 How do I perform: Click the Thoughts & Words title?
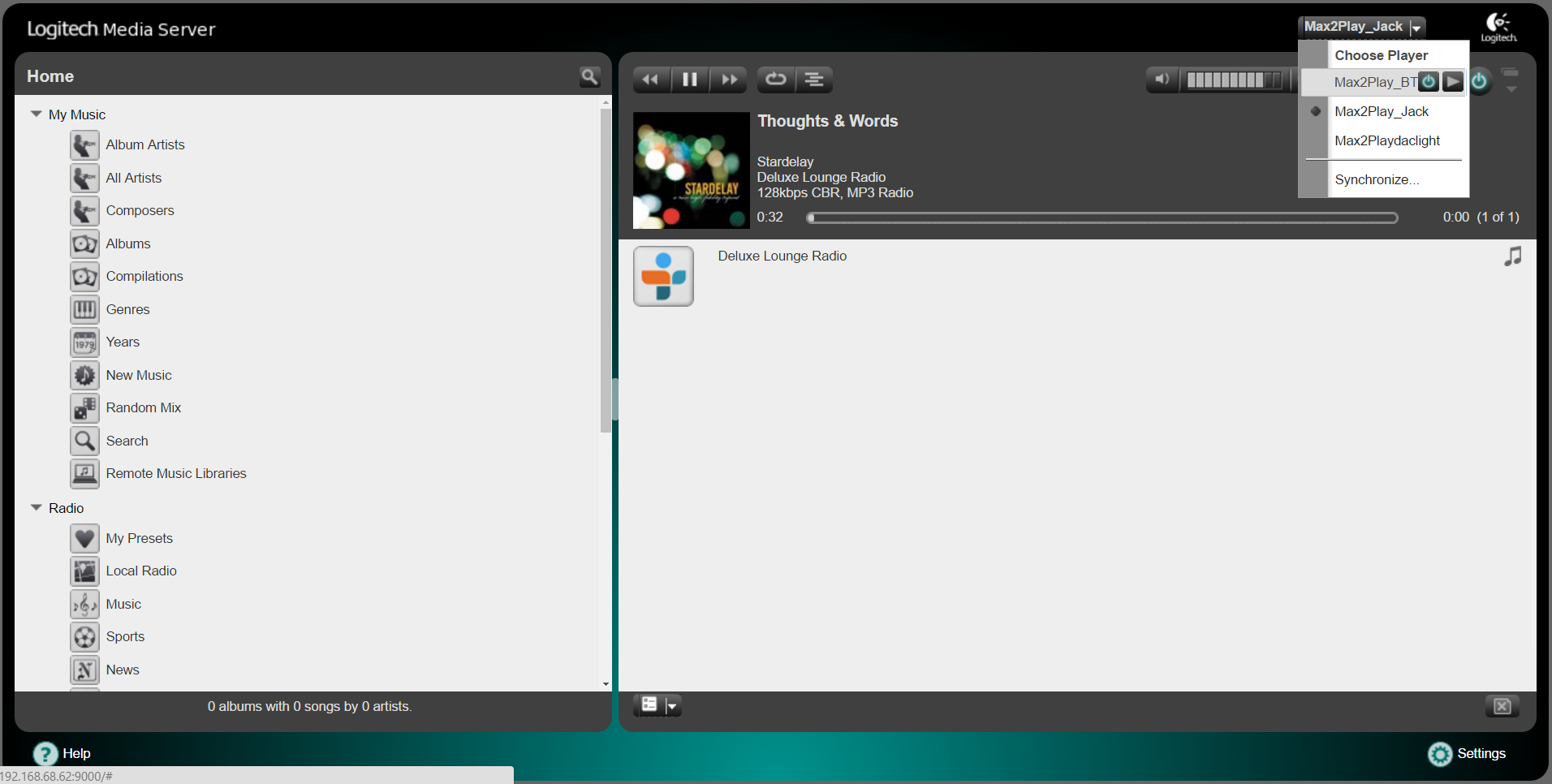point(827,121)
